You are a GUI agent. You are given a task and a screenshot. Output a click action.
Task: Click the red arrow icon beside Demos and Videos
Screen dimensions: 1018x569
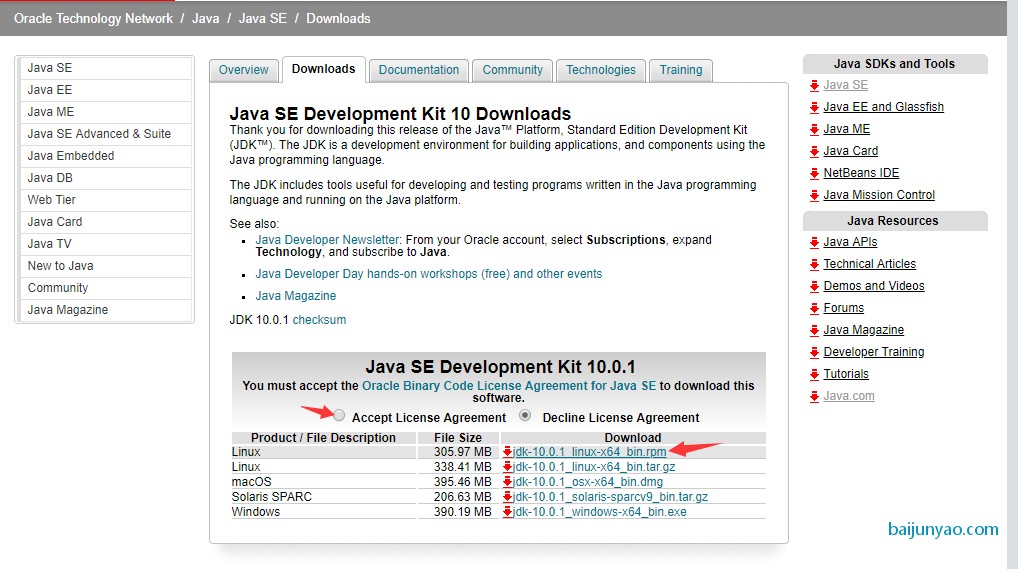click(814, 286)
